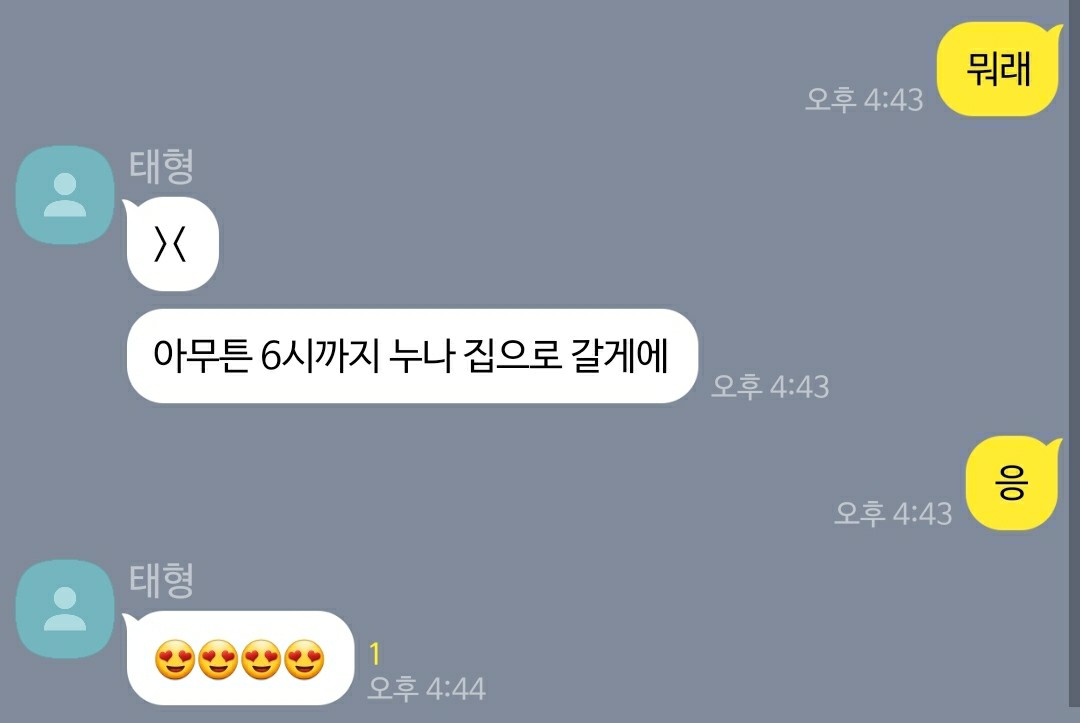Select the '아무튼 6시까지 누나 집으로 갈게에' message
Viewport: 1080px width, 723px height.
tap(412, 356)
